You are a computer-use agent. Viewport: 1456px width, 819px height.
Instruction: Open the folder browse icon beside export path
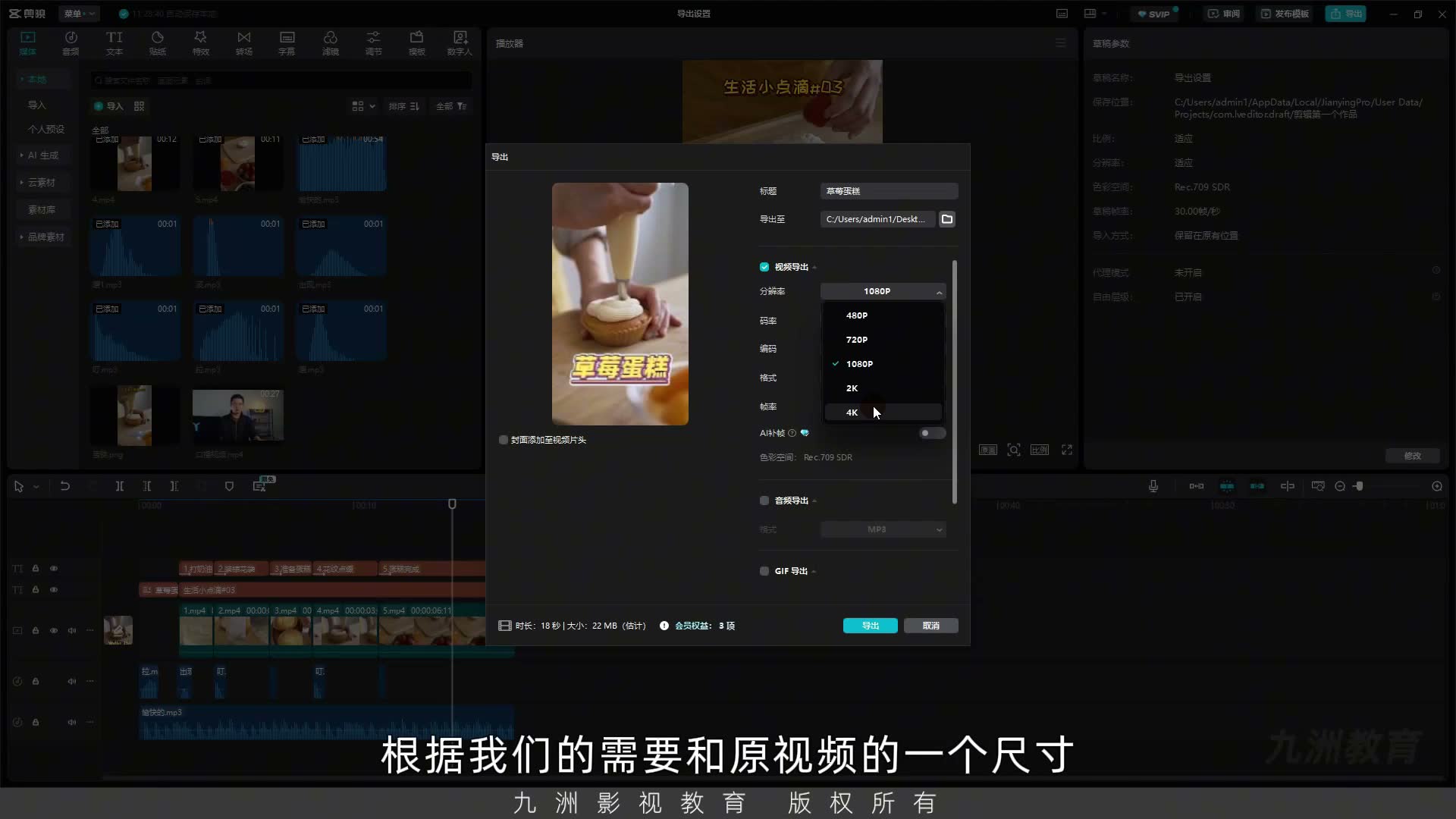click(947, 219)
